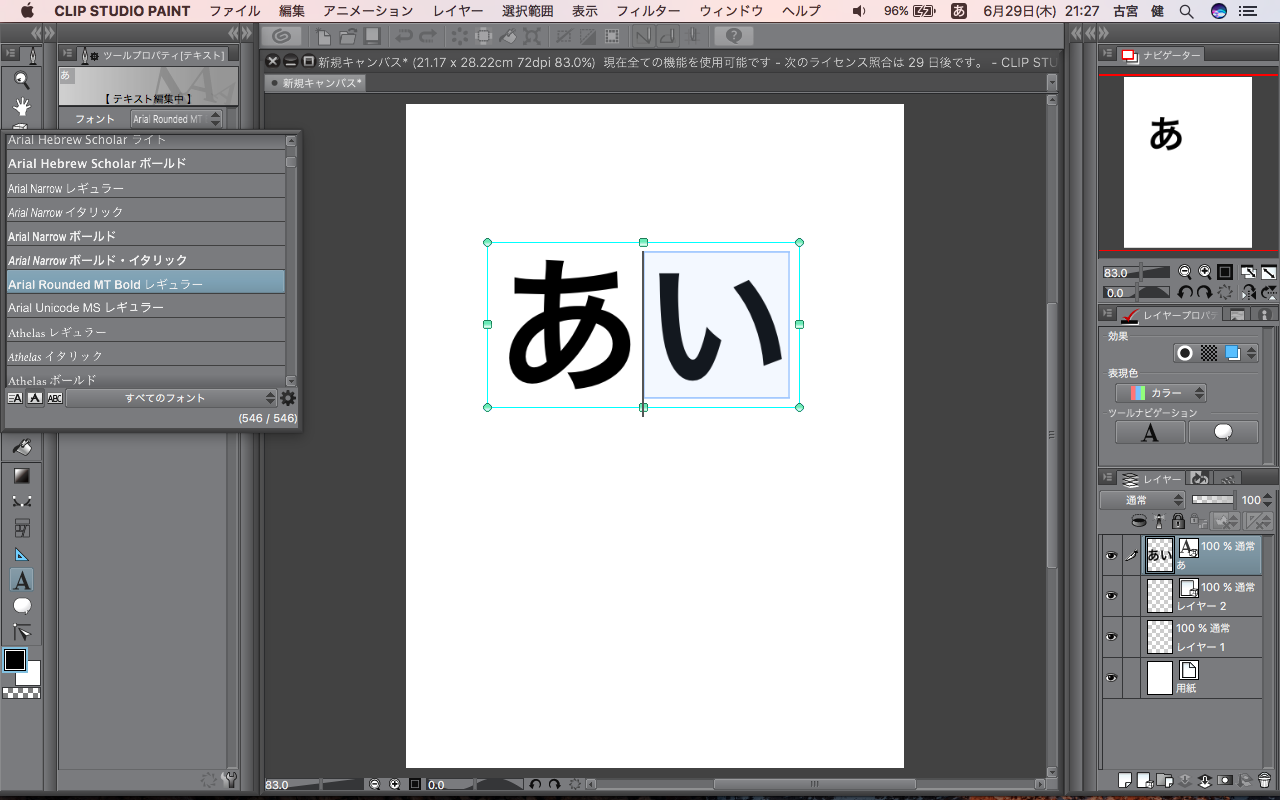Toggle Lock Layer icon in Layers panel

pos(1178,521)
